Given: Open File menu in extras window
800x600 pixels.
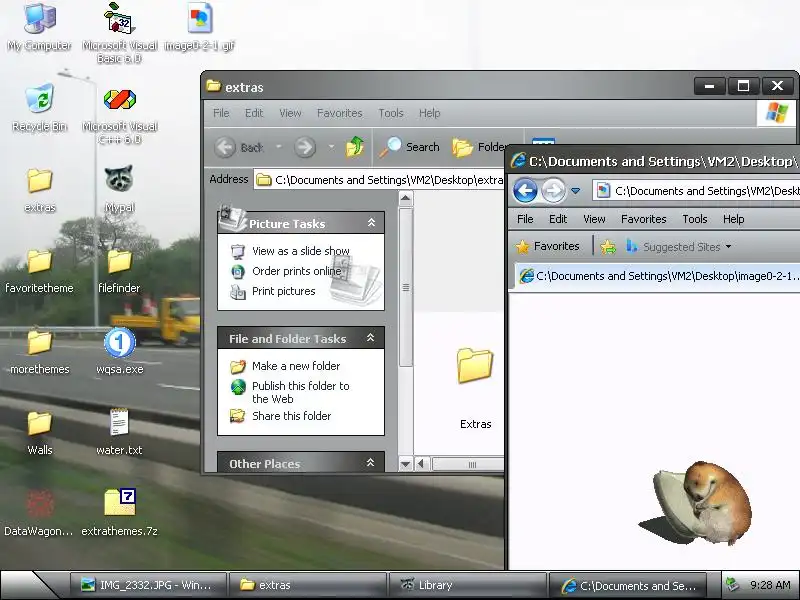Looking at the screenshot, I should point(221,113).
